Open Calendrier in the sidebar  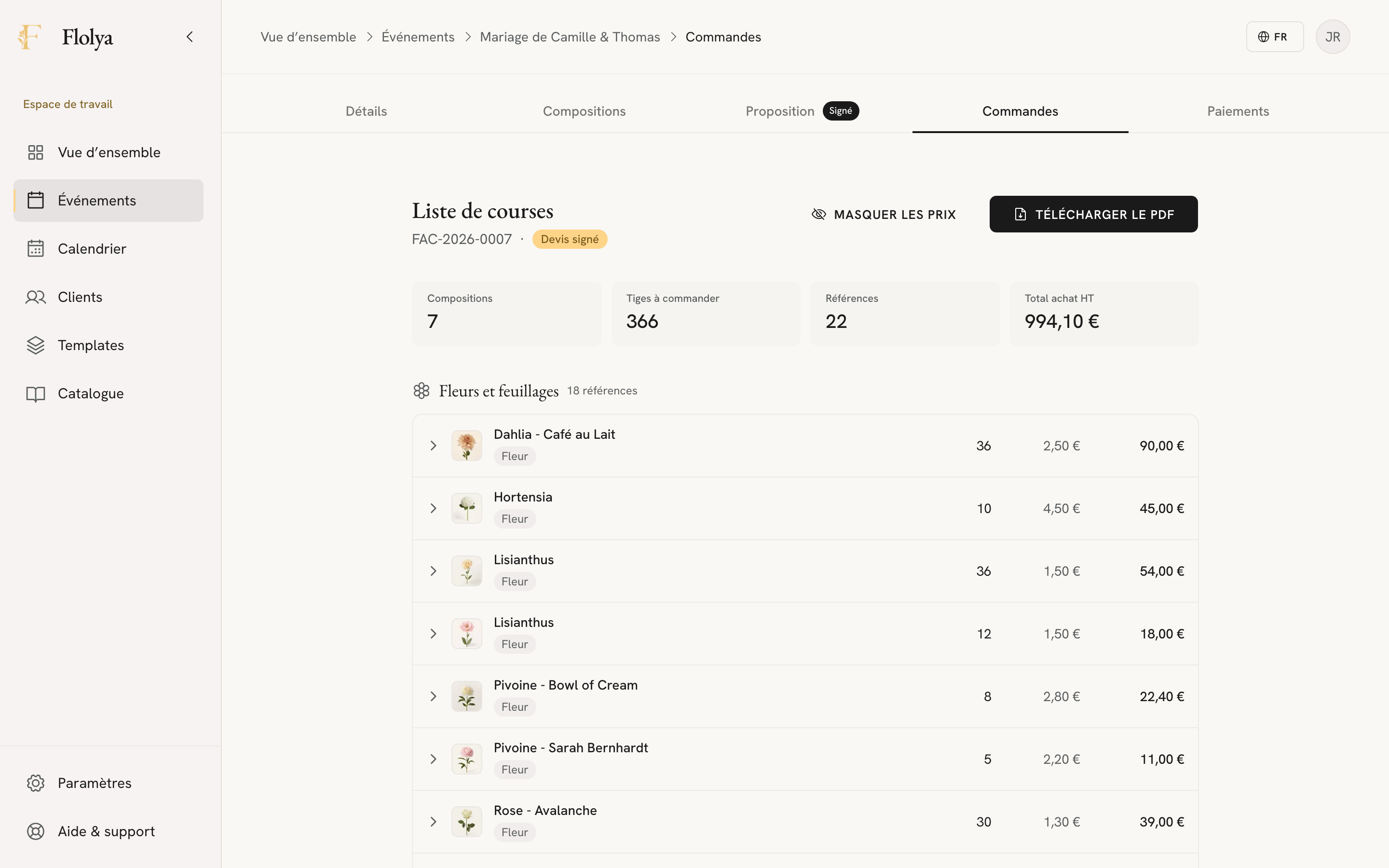pyautogui.click(x=109, y=248)
